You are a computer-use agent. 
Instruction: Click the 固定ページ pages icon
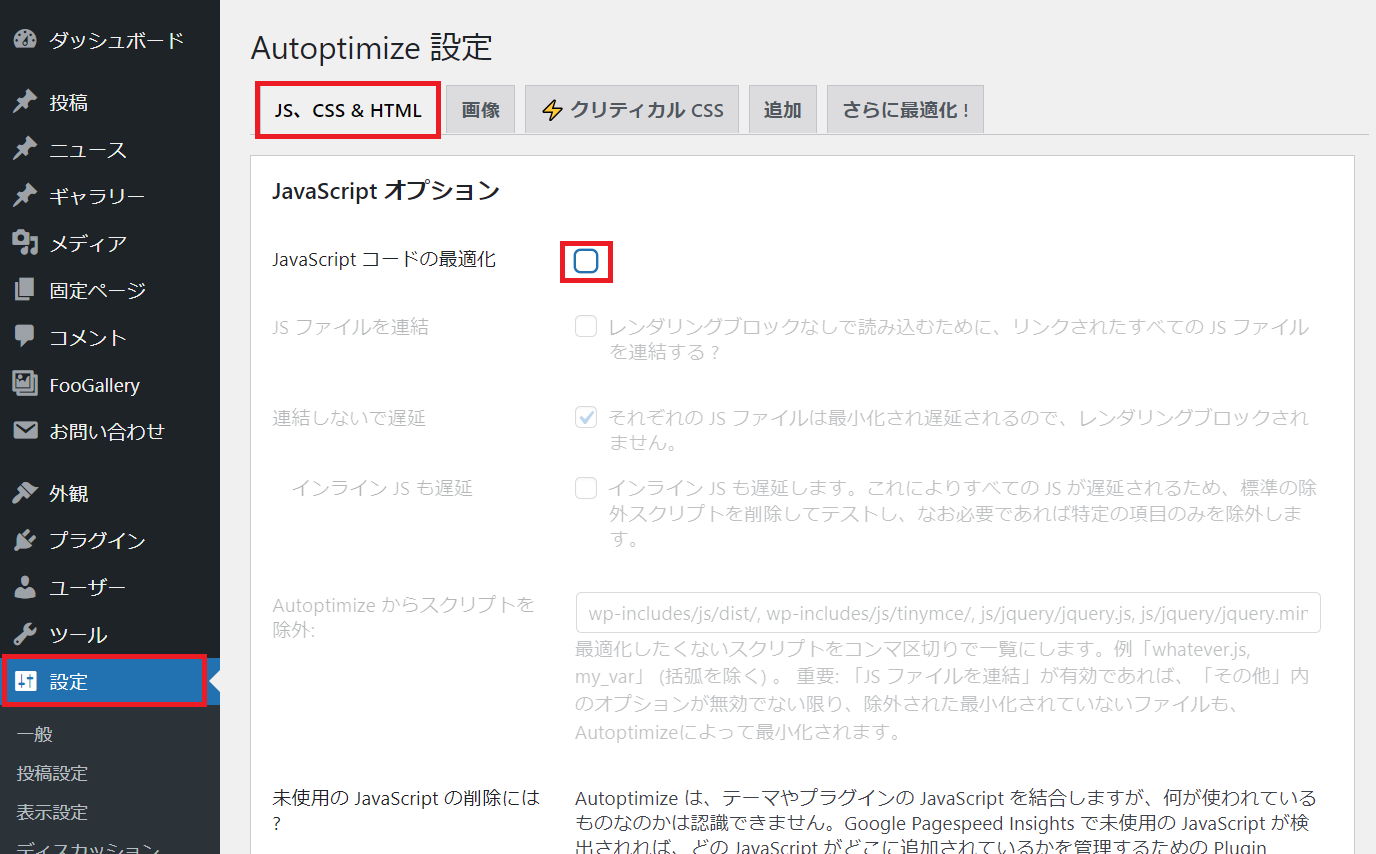25,290
